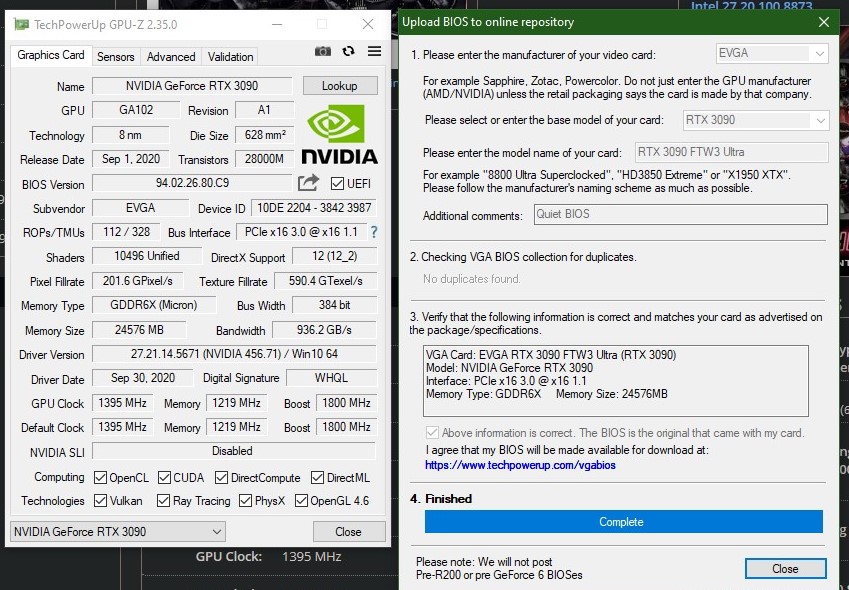Click the VGA Card info summary box

click(x=616, y=381)
